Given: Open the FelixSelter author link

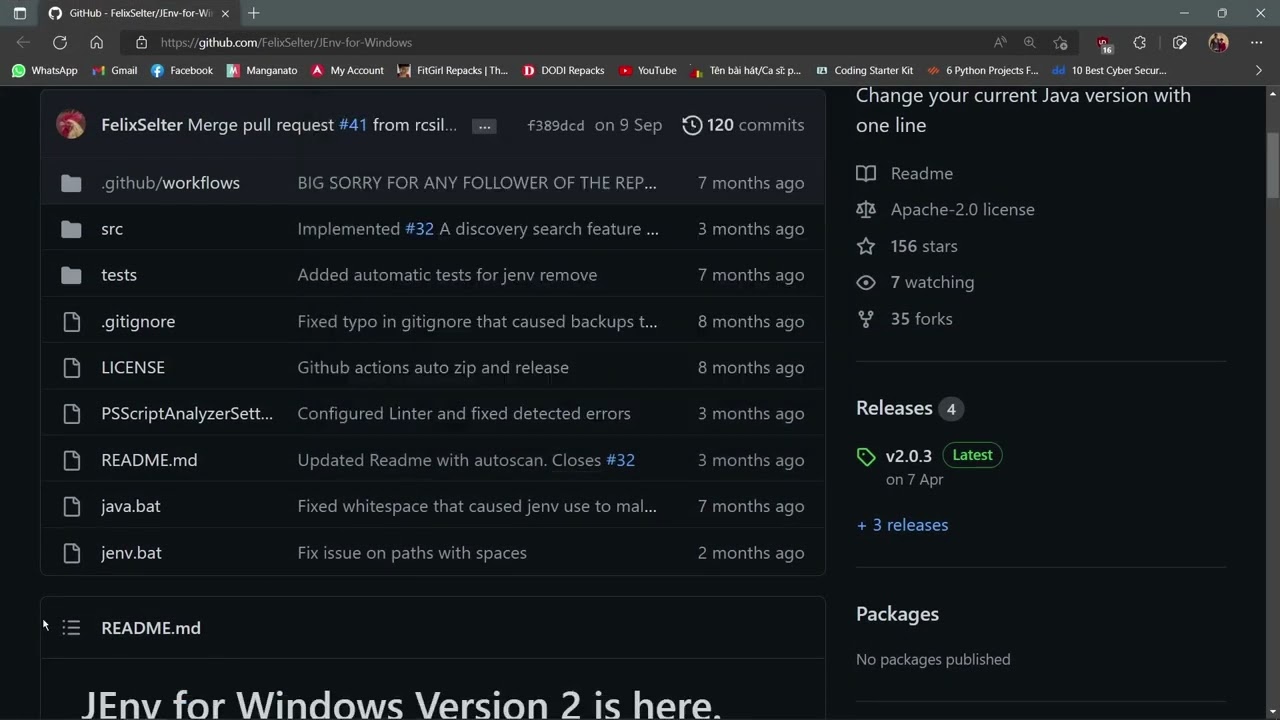Looking at the screenshot, I should click(x=142, y=125).
